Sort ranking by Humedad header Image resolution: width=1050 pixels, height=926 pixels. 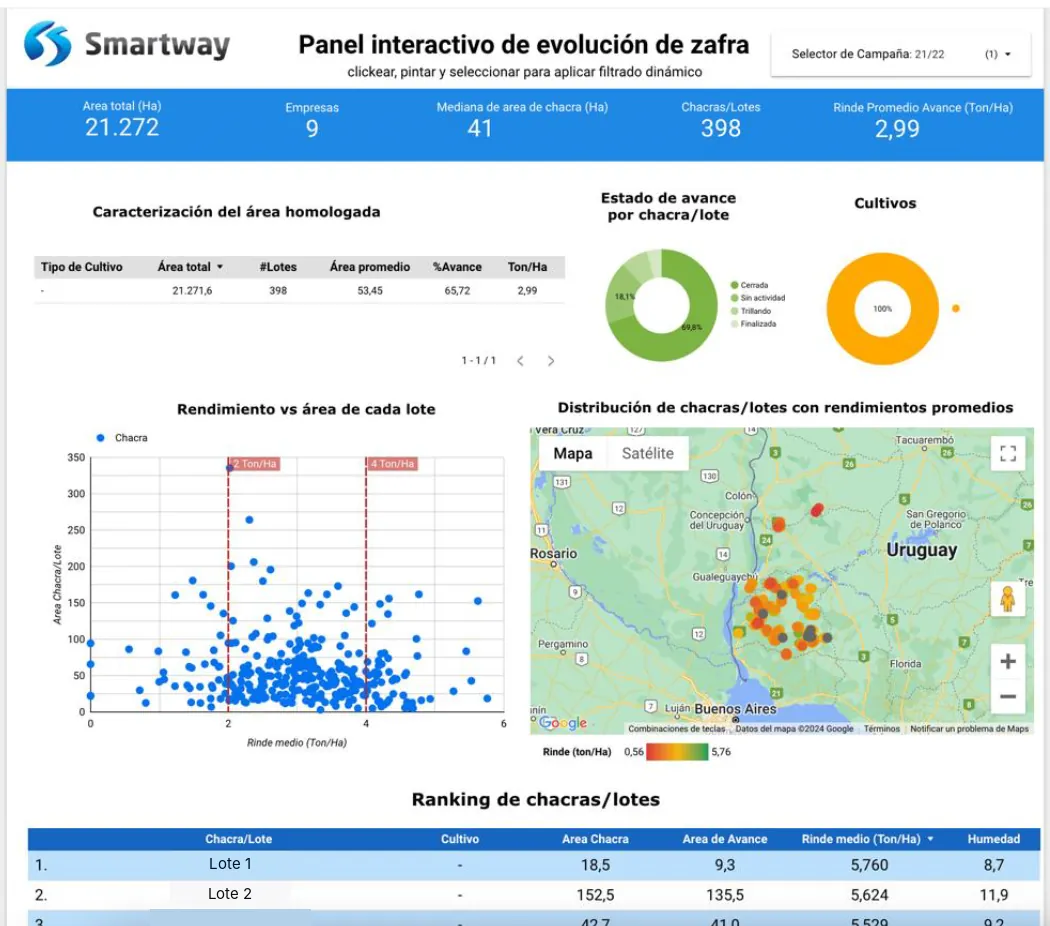tap(994, 839)
